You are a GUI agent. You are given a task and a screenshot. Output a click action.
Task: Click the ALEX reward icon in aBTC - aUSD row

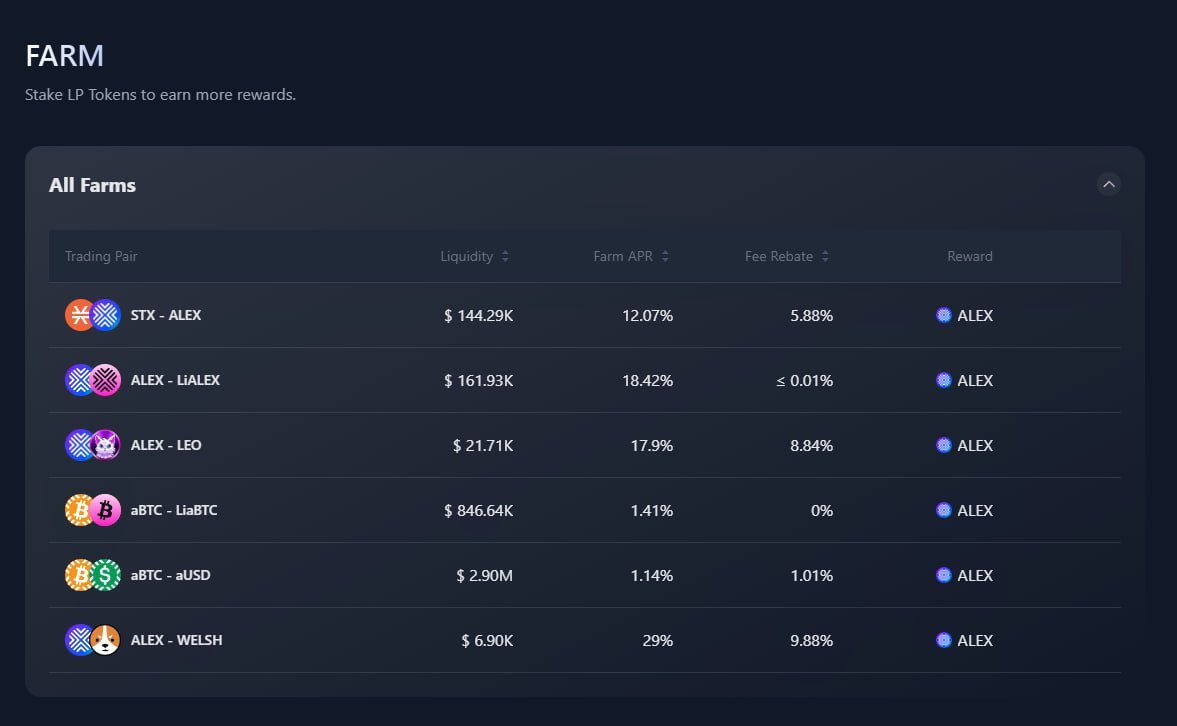(943, 575)
